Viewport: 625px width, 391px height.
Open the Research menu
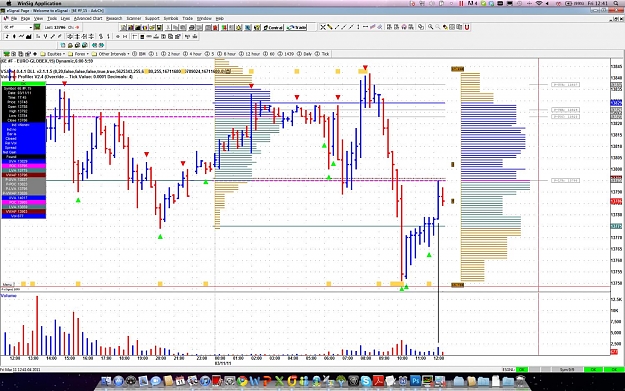click(x=114, y=18)
